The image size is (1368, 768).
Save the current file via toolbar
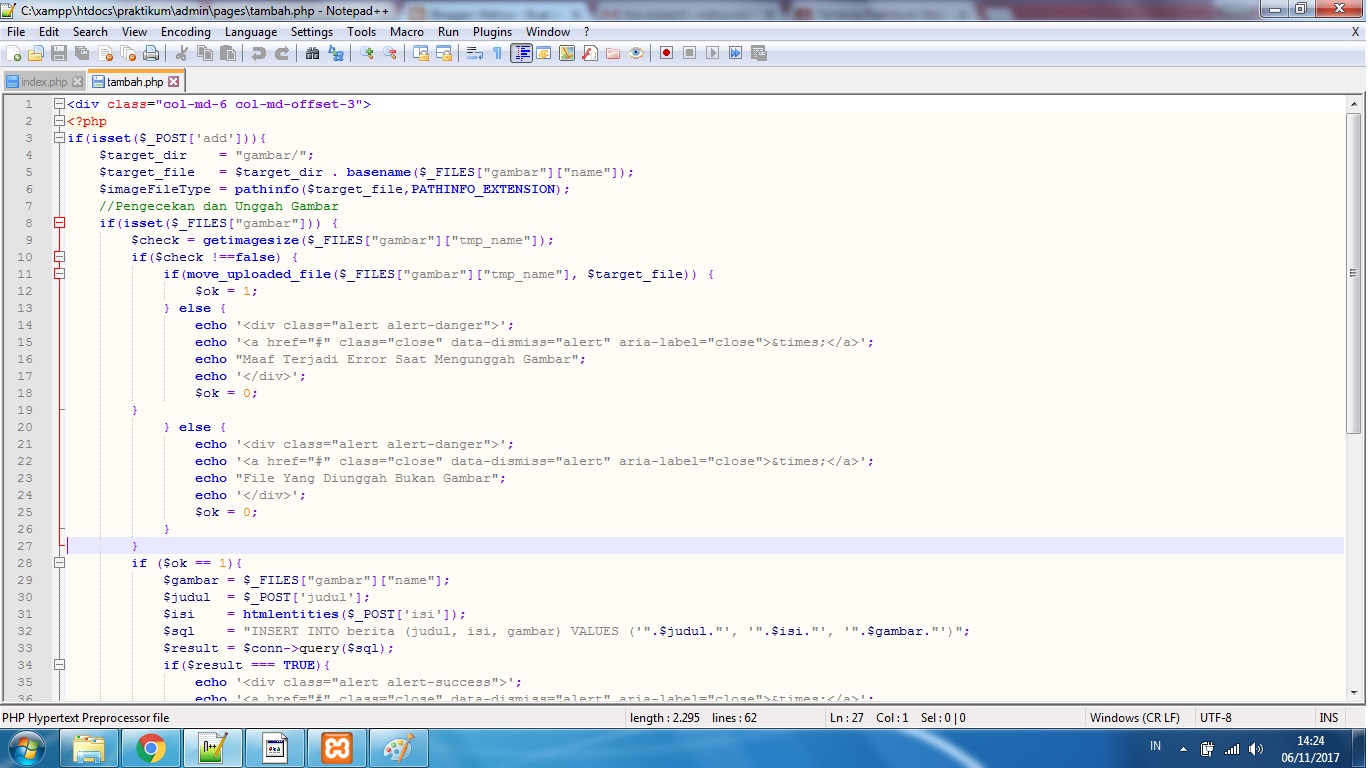coord(59,53)
